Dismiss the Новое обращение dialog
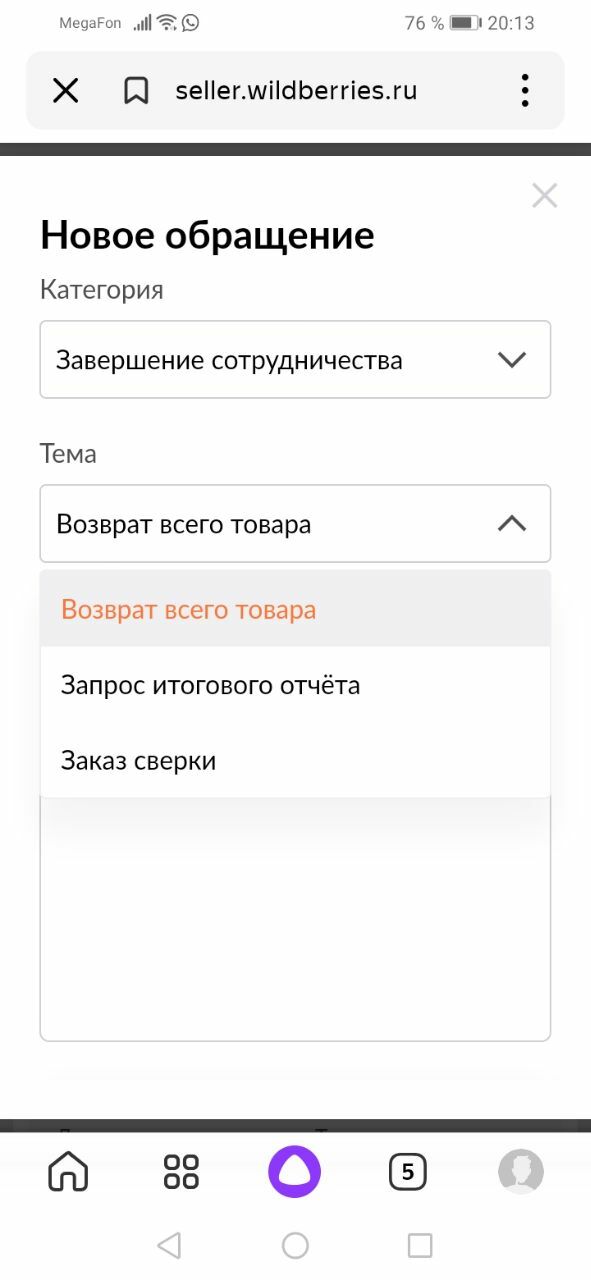The width and height of the screenshot is (591, 1280). 545,195
